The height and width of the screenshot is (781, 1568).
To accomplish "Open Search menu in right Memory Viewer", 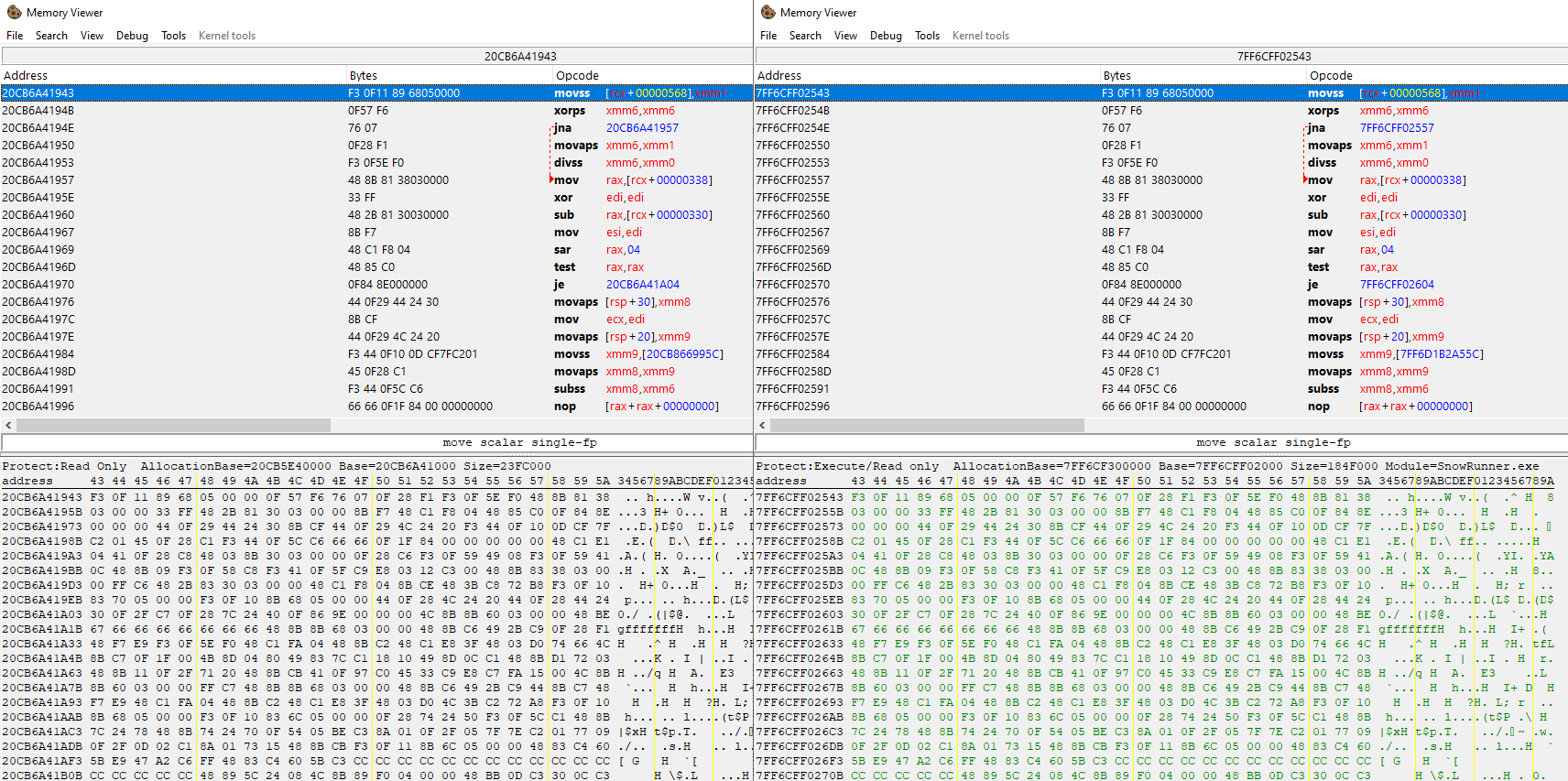I will pyautogui.click(x=805, y=36).
